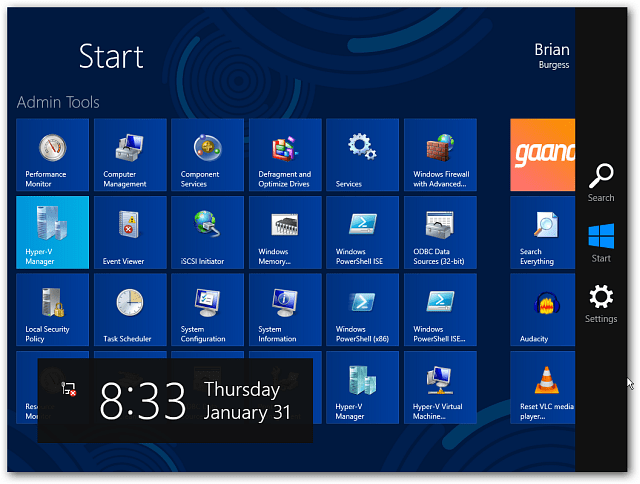The width and height of the screenshot is (640, 484).
Task: Open the bottom-row Hyper-V Manager tile
Action: coord(362,387)
